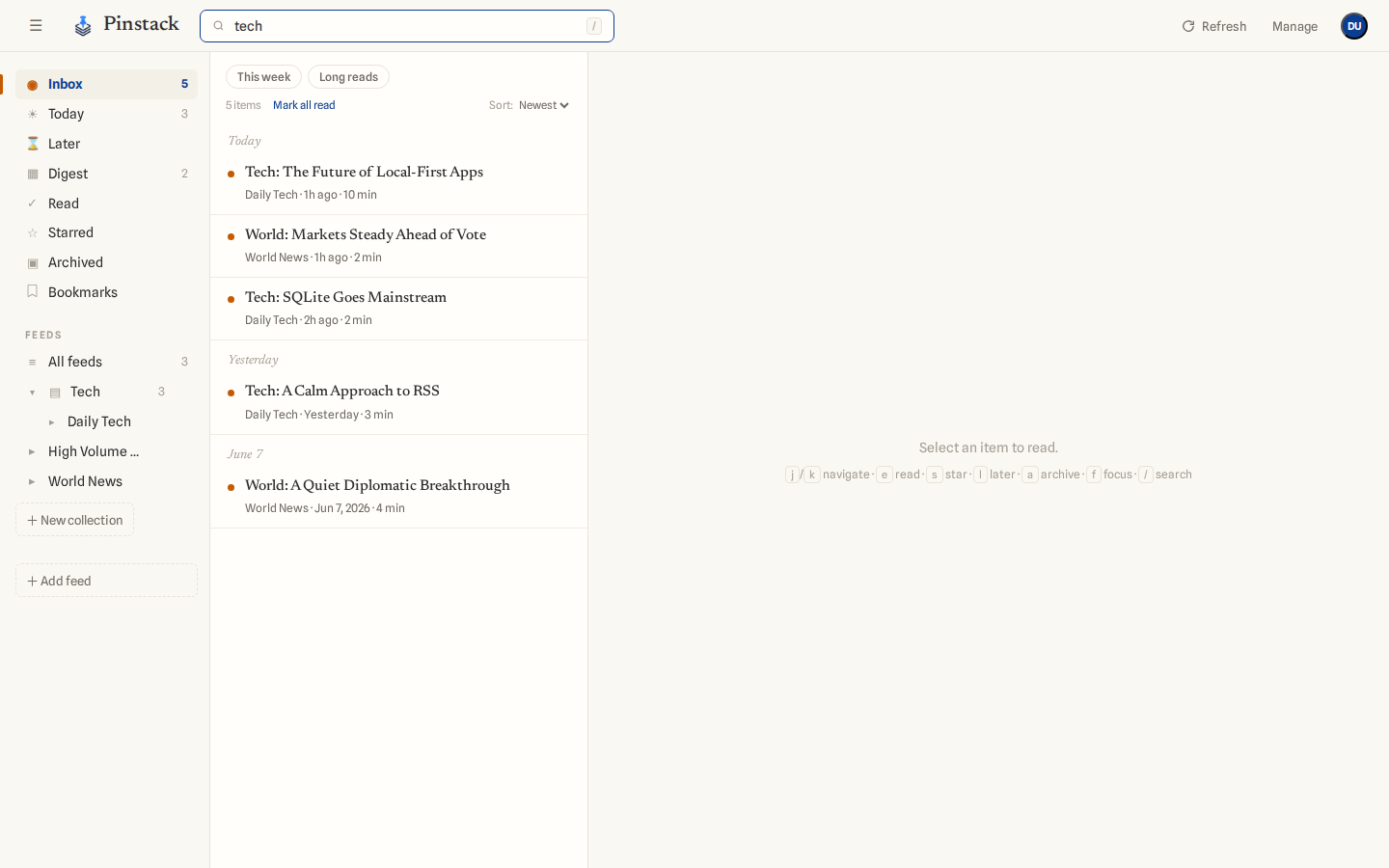Click the slash shortcut hint in search
1389x868 pixels.
[x=594, y=26]
